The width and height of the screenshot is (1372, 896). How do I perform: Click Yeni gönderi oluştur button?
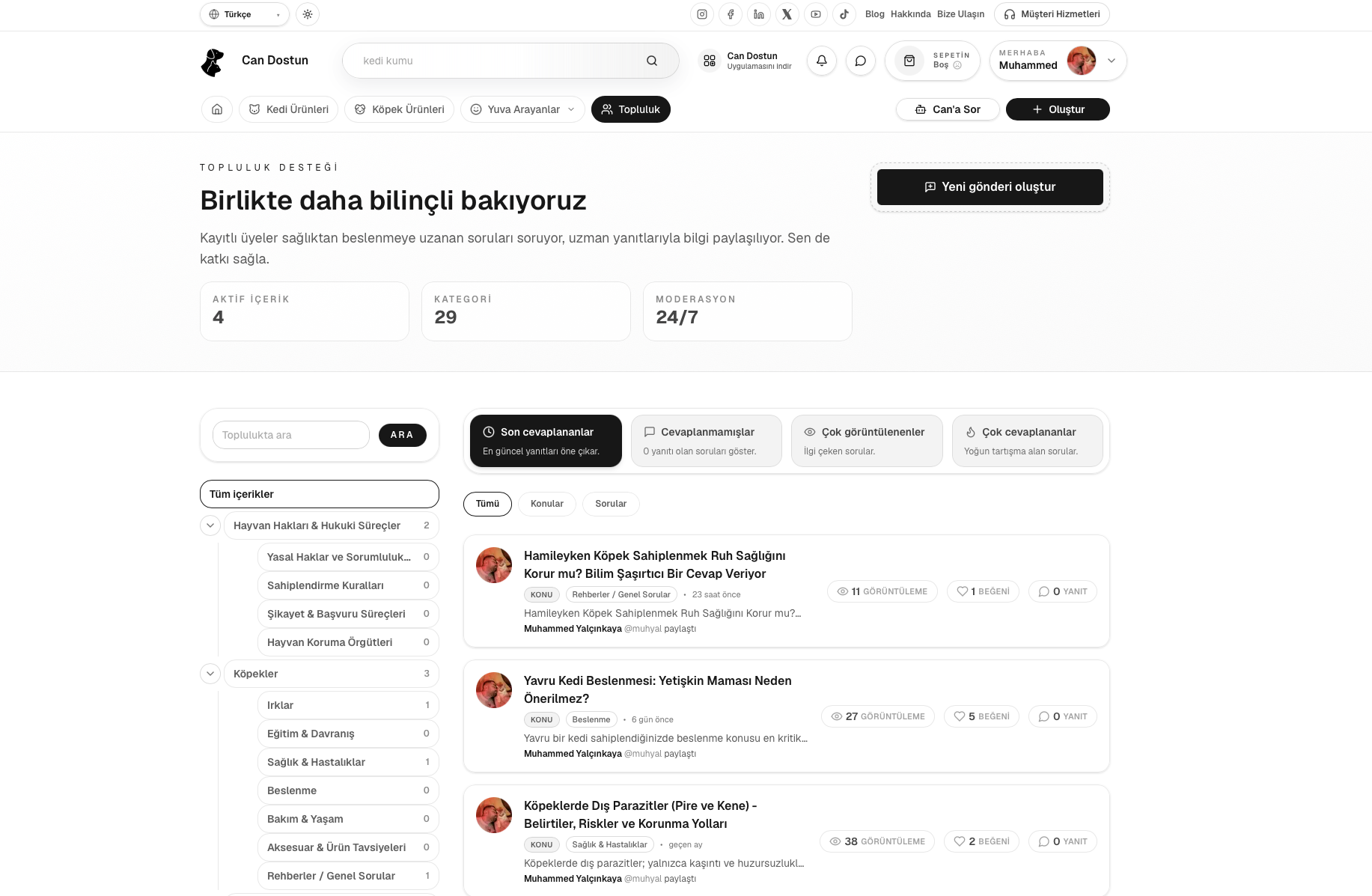[x=990, y=187]
